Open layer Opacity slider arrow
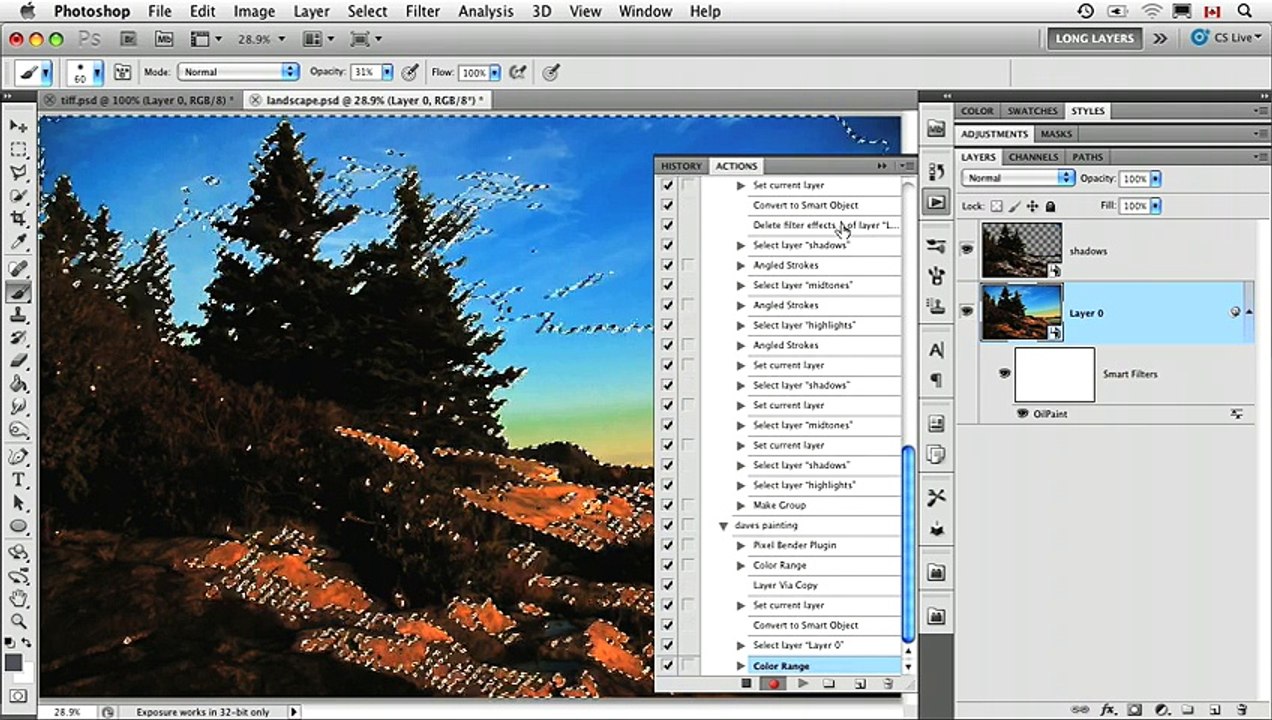The image size is (1272, 720). click(x=1155, y=178)
